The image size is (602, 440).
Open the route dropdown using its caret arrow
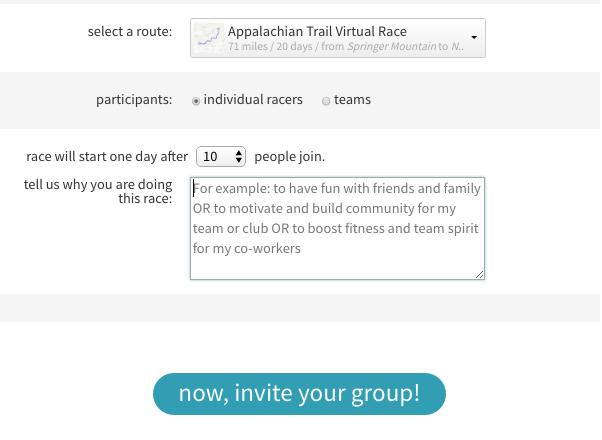tap(474, 37)
